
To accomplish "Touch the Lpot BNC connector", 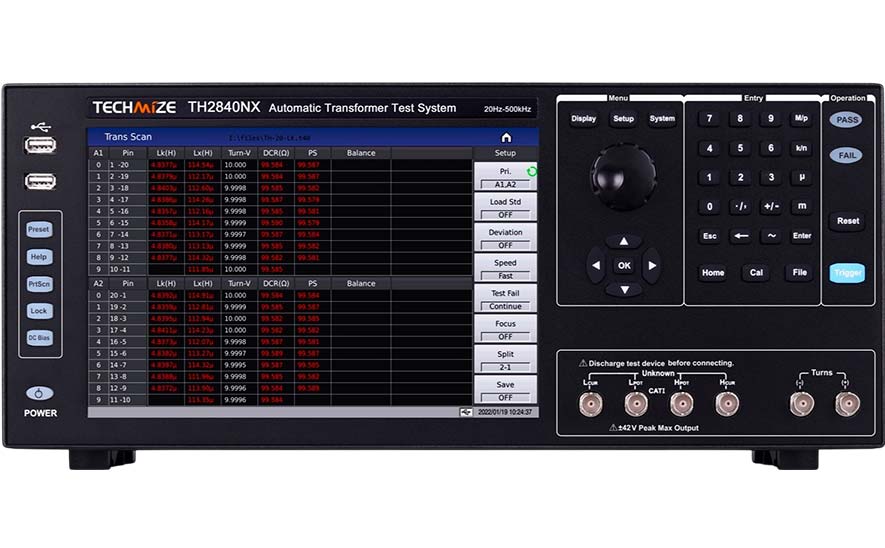I will pyautogui.click(x=636, y=404).
